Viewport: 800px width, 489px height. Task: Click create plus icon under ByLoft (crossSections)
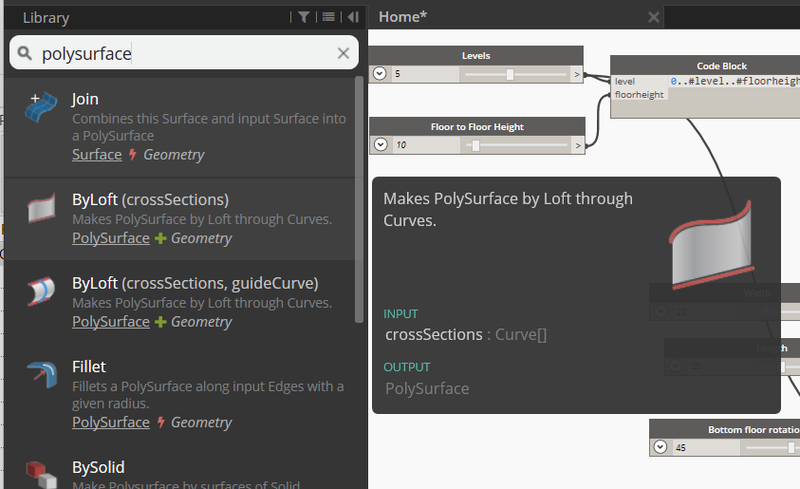tap(161, 238)
